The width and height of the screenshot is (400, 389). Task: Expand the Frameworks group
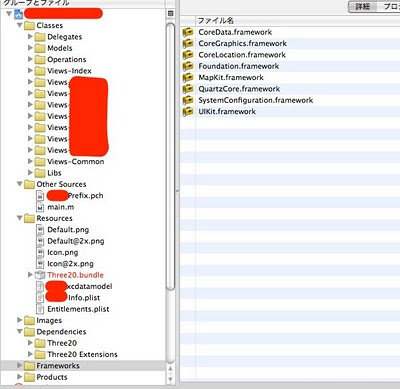(x=20, y=365)
